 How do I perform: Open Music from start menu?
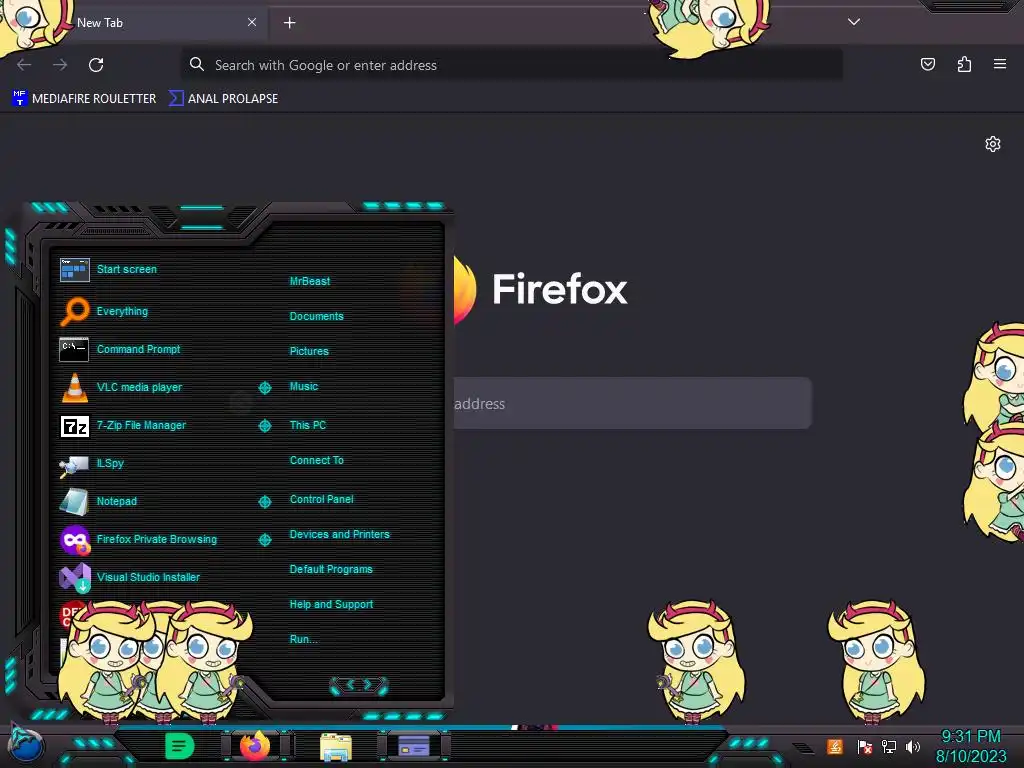pyautogui.click(x=304, y=386)
